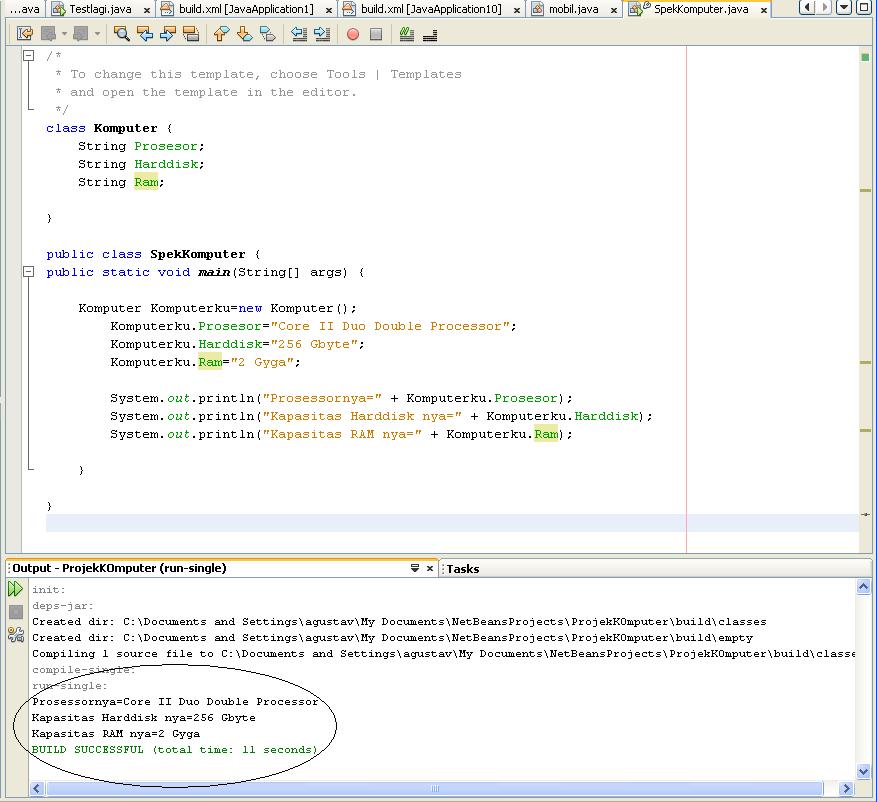The width and height of the screenshot is (877, 802).
Task: Click the Output horizontal scrollbar thumb
Action: 435,789
